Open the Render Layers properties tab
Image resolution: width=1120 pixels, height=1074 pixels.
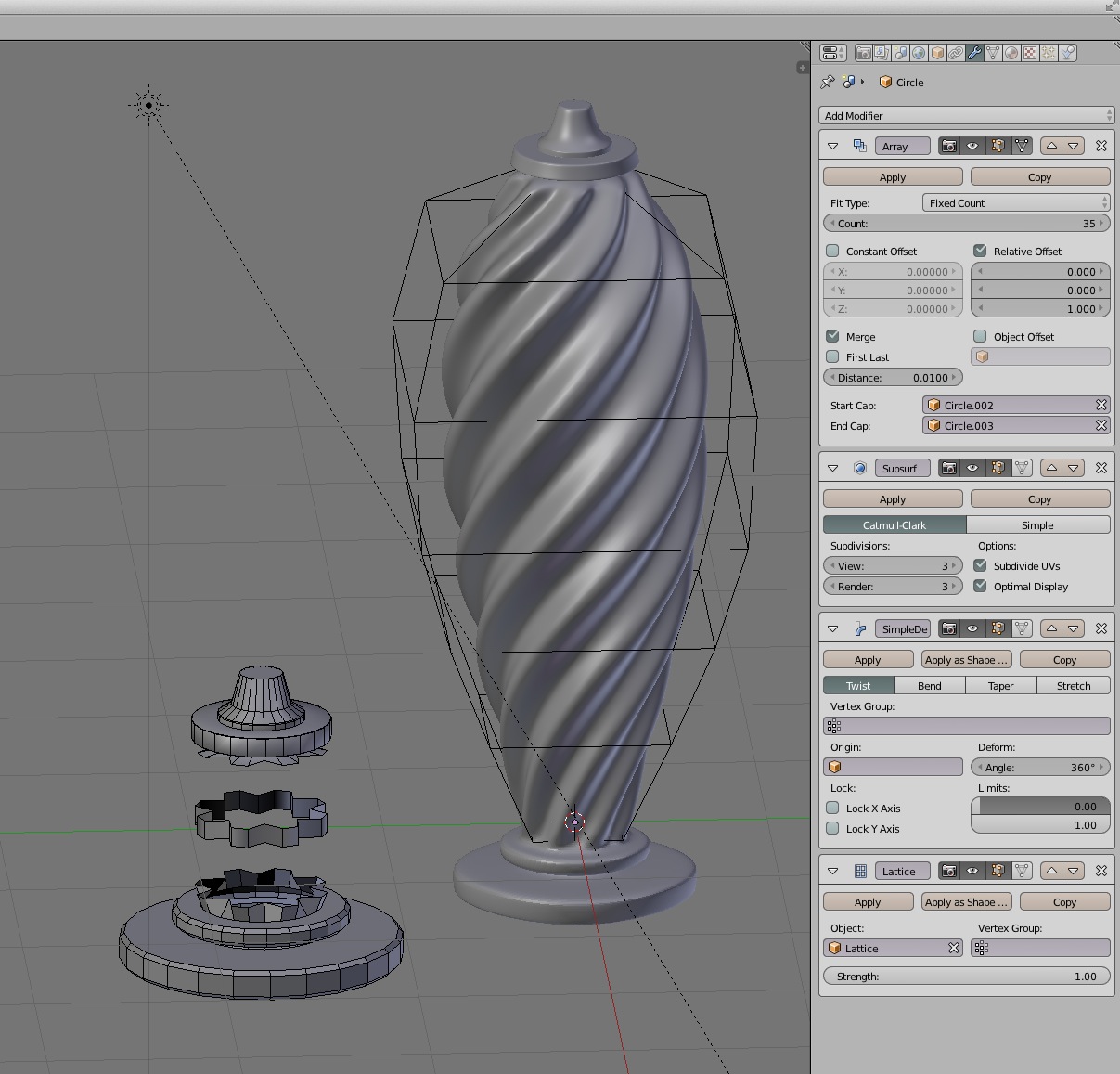882,53
